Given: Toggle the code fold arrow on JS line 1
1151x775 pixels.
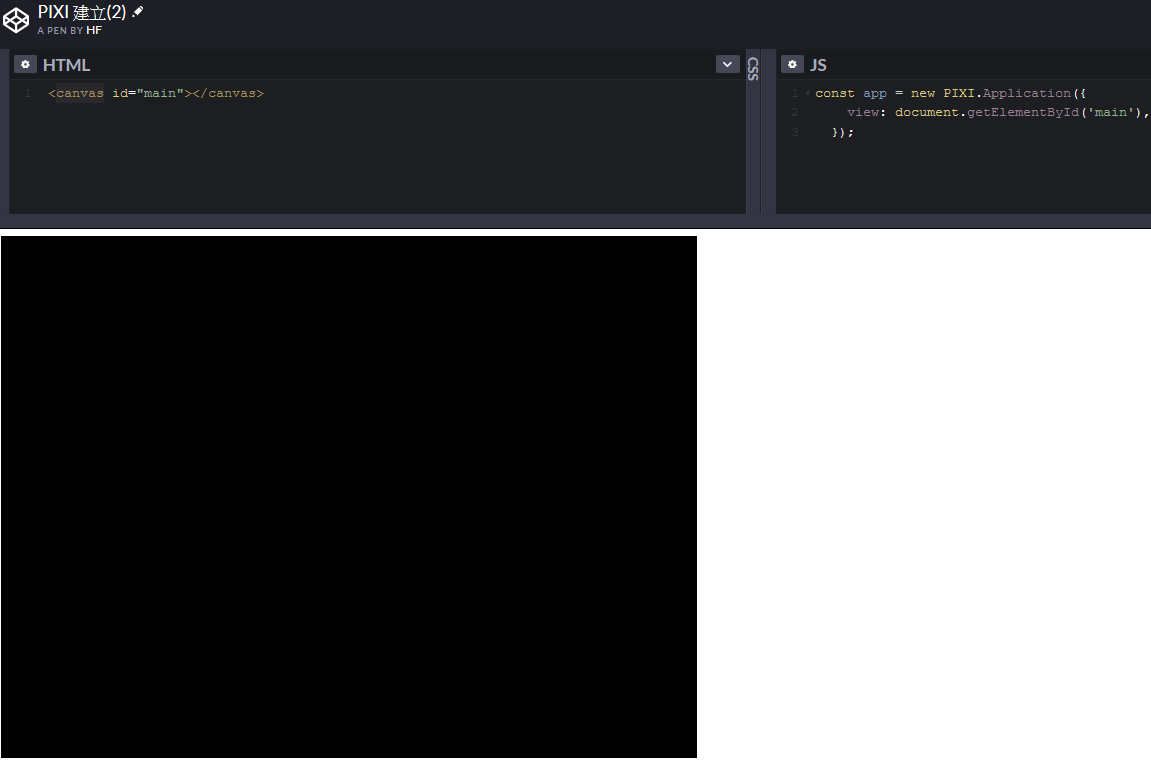Looking at the screenshot, I should pyautogui.click(x=807, y=94).
